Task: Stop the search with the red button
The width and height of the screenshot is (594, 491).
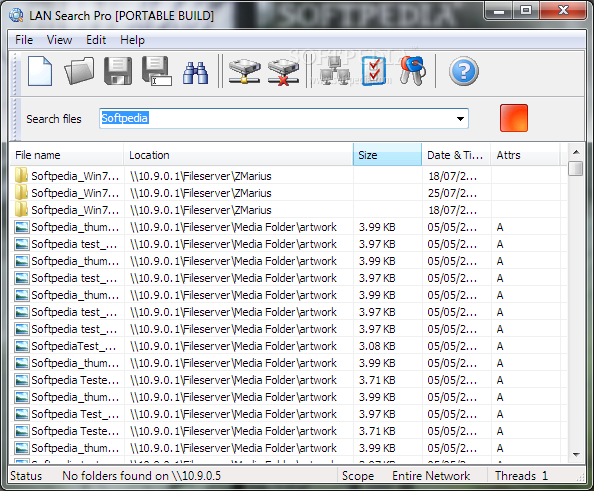Action: tap(514, 118)
